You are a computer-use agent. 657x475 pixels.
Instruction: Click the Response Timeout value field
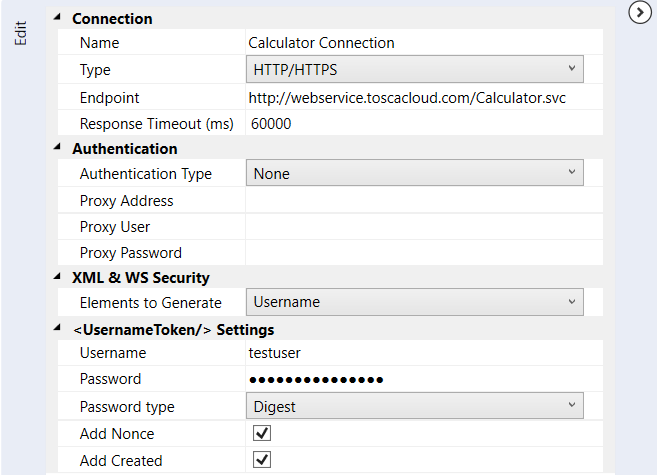point(420,124)
